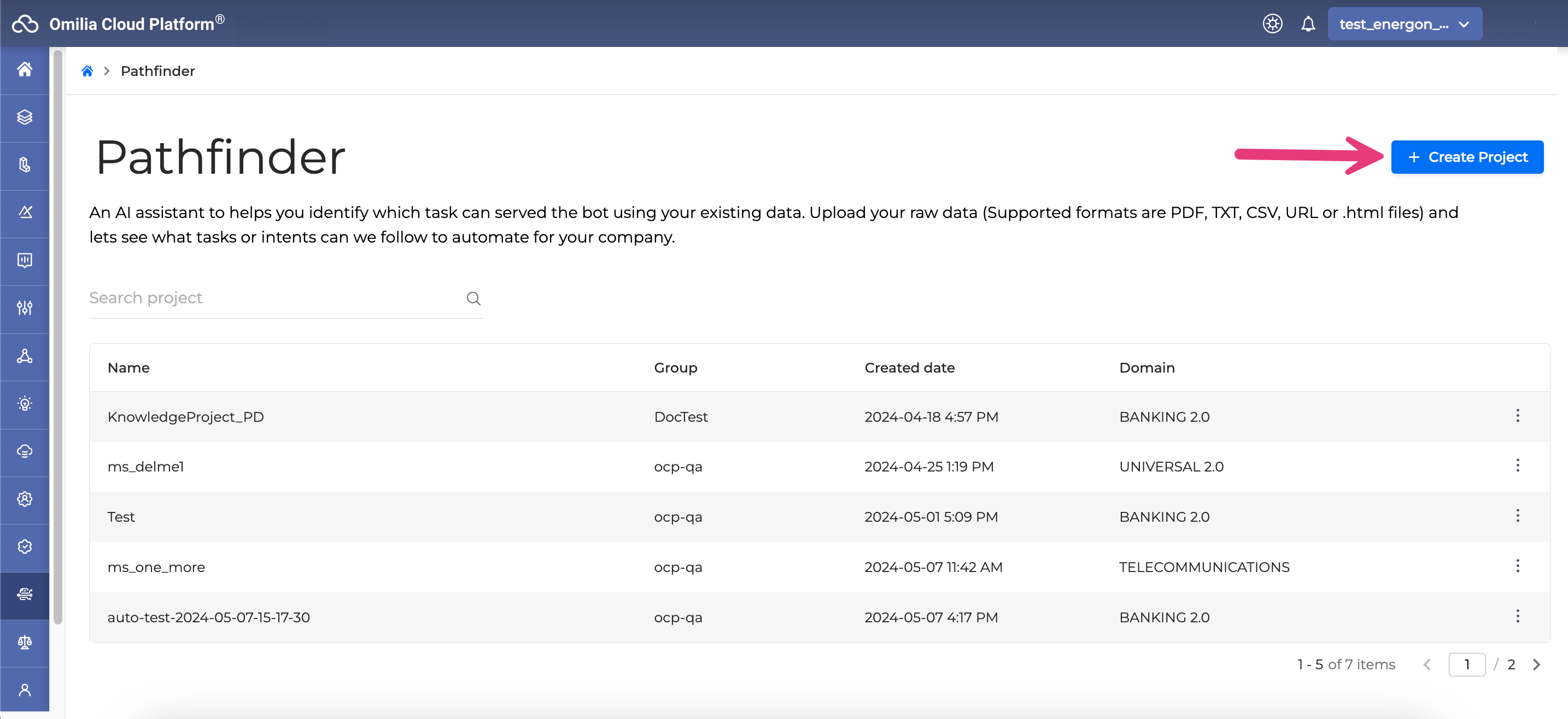Click the Created date column header
This screenshot has height=719, width=1568.
(x=909, y=368)
